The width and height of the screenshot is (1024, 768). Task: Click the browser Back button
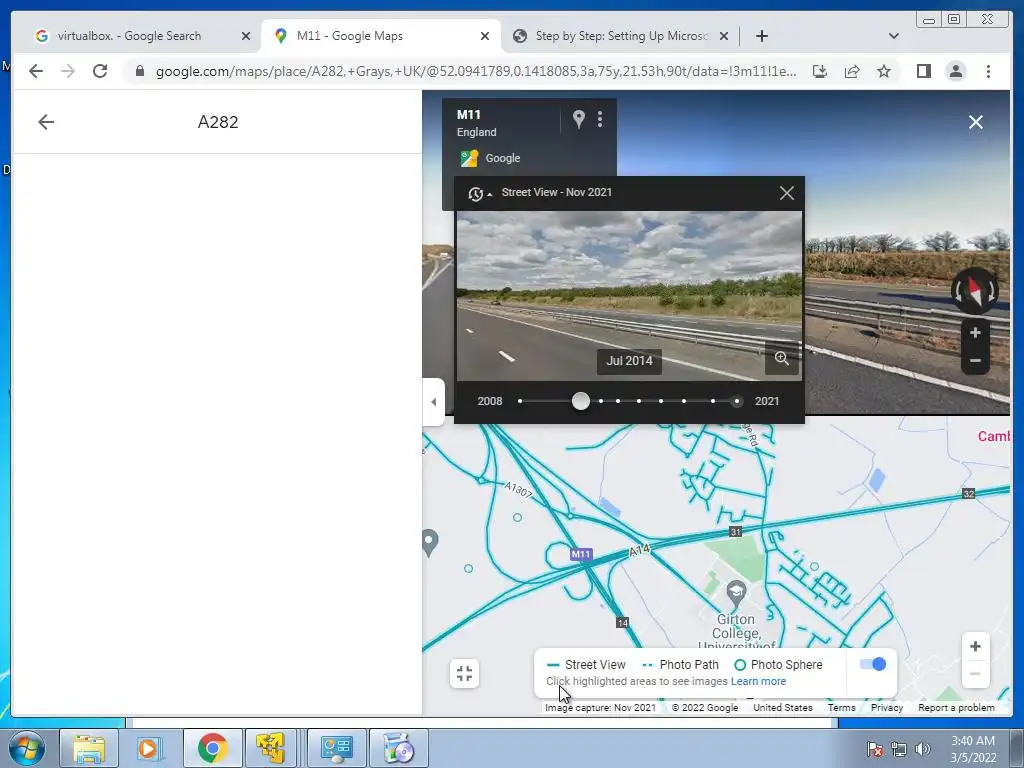[x=36, y=71]
